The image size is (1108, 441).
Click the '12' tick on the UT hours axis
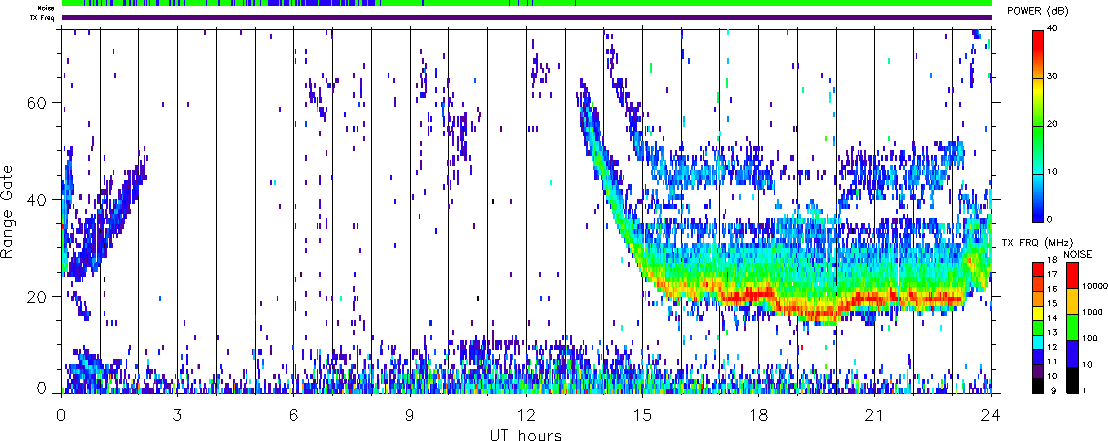pyautogui.click(x=526, y=414)
